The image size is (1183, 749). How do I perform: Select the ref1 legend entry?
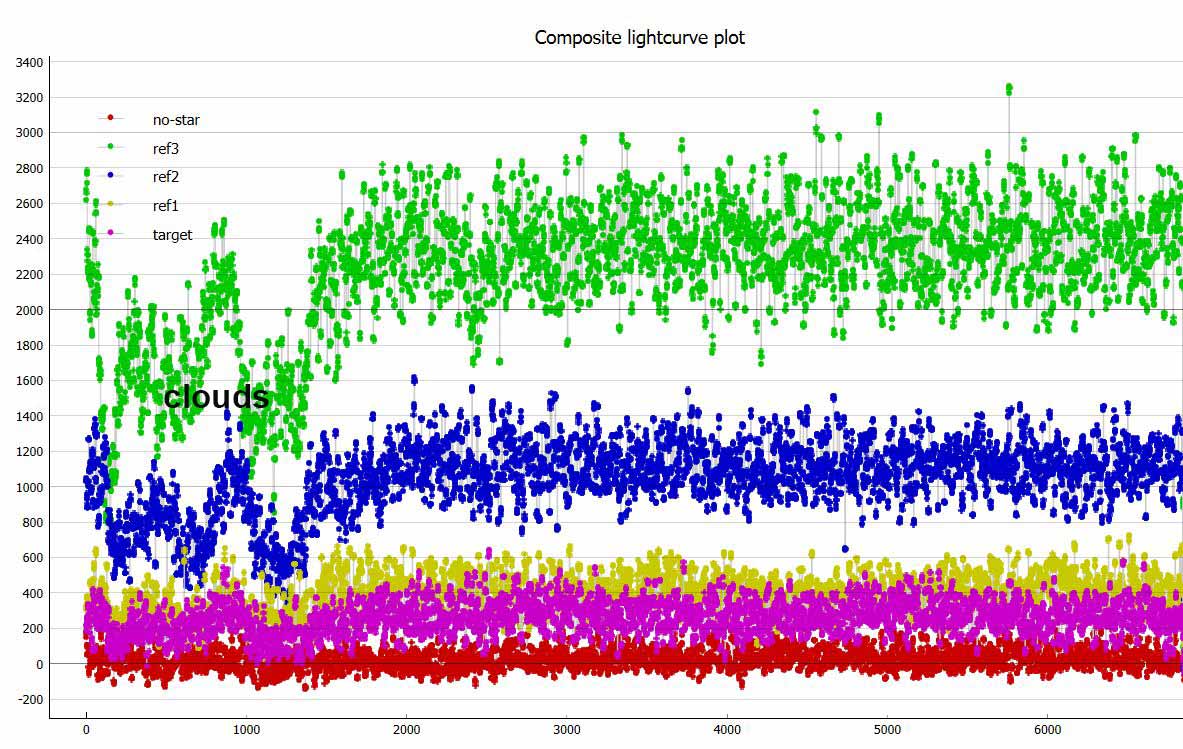click(138, 205)
